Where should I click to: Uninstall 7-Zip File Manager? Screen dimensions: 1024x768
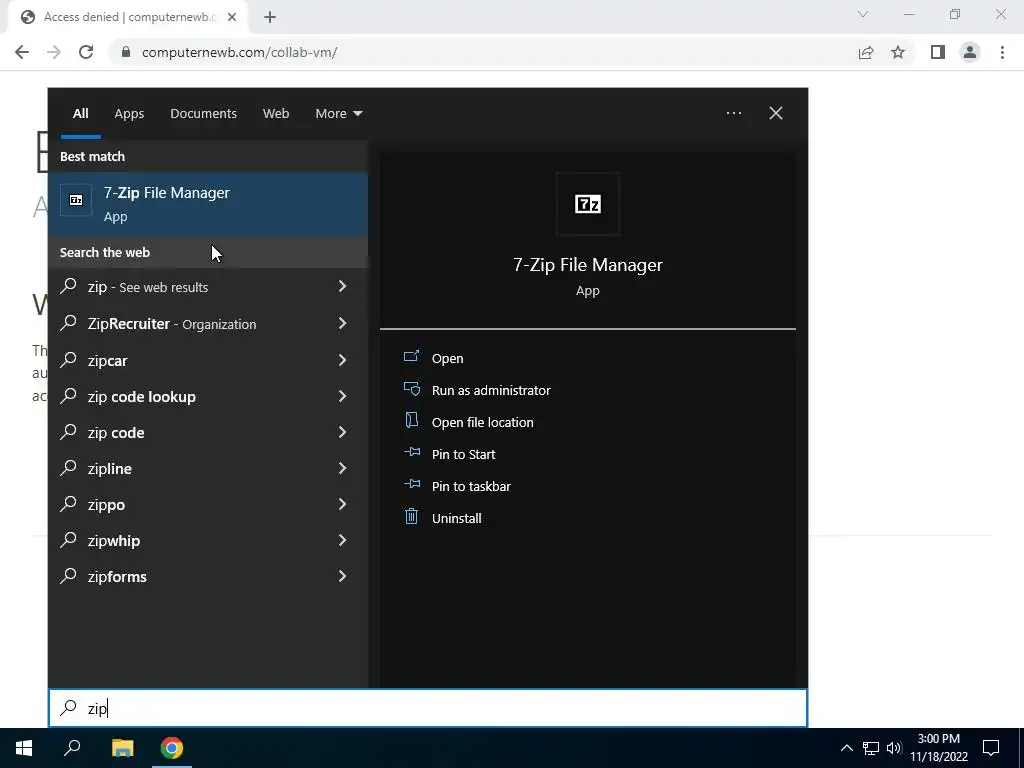(x=456, y=519)
